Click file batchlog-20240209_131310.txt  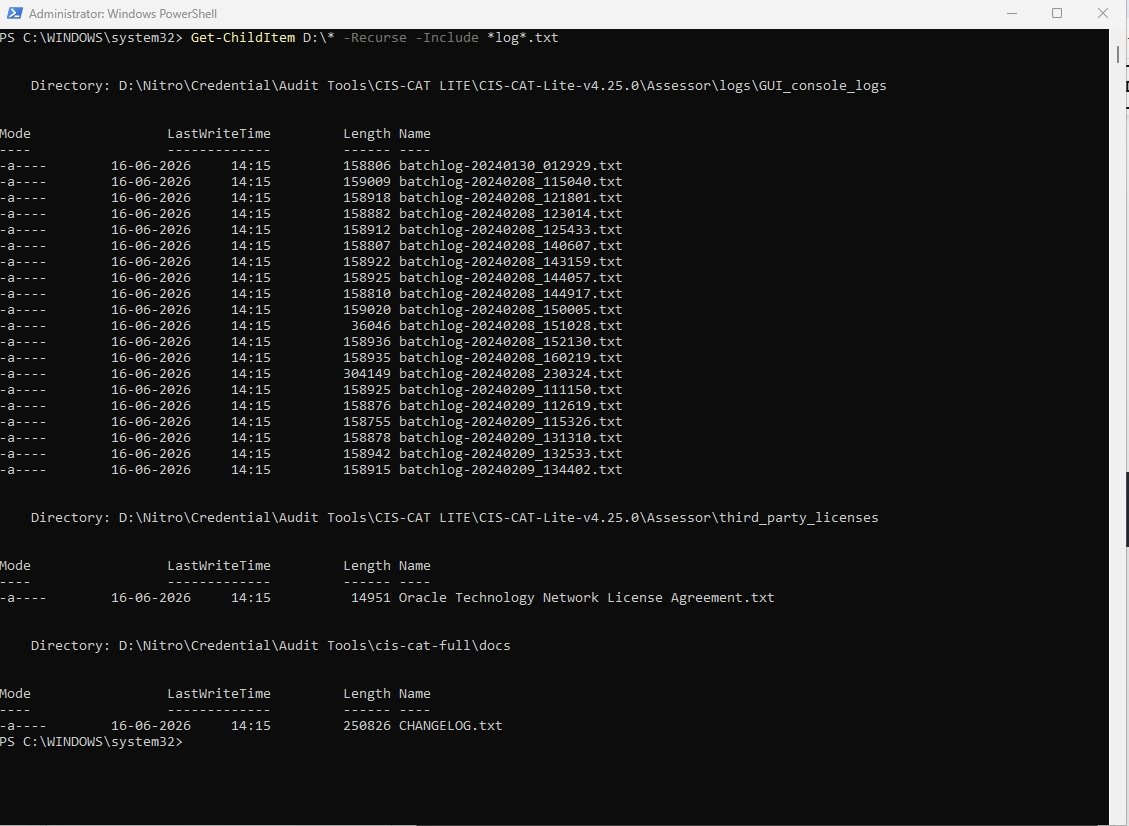click(510, 438)
